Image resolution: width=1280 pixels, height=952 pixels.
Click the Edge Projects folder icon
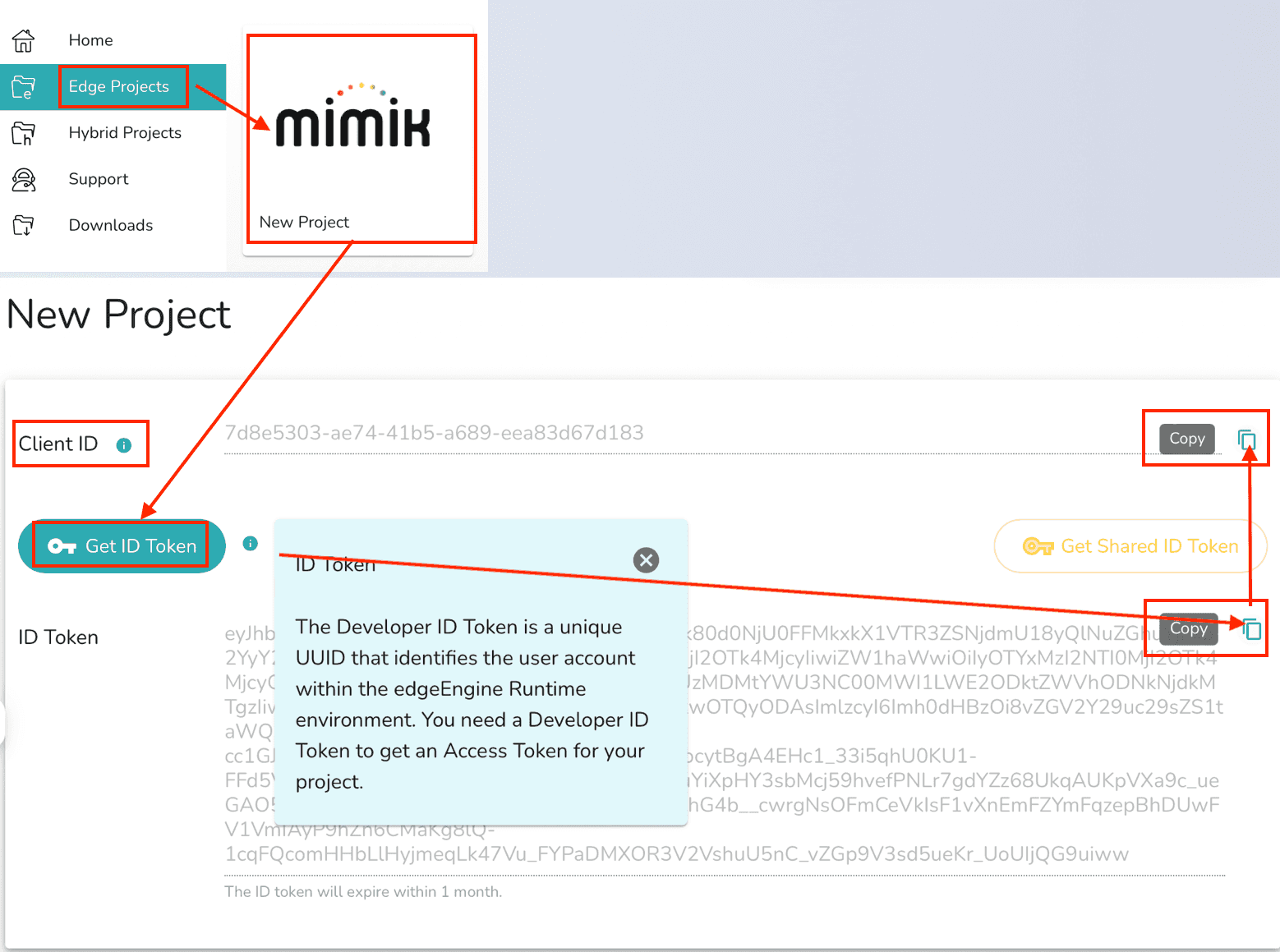pos(24,86)
